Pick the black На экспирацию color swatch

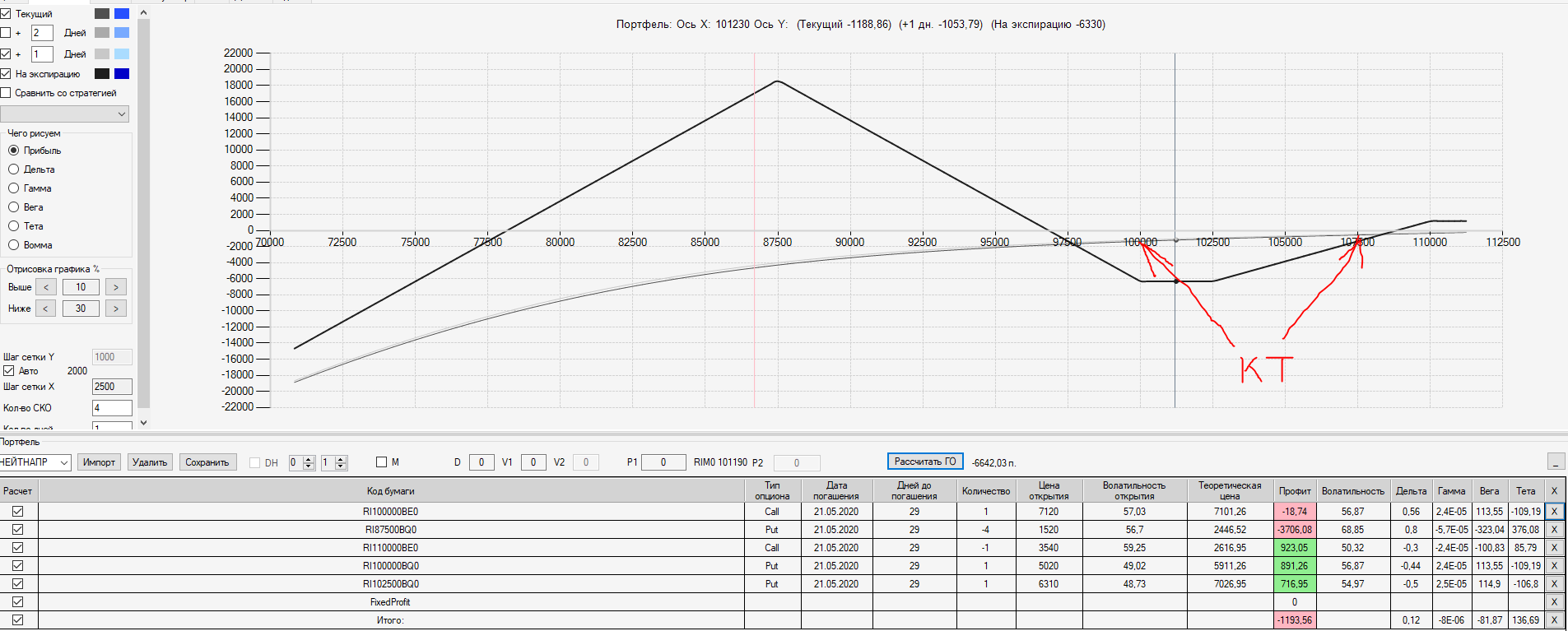[102, 74]
